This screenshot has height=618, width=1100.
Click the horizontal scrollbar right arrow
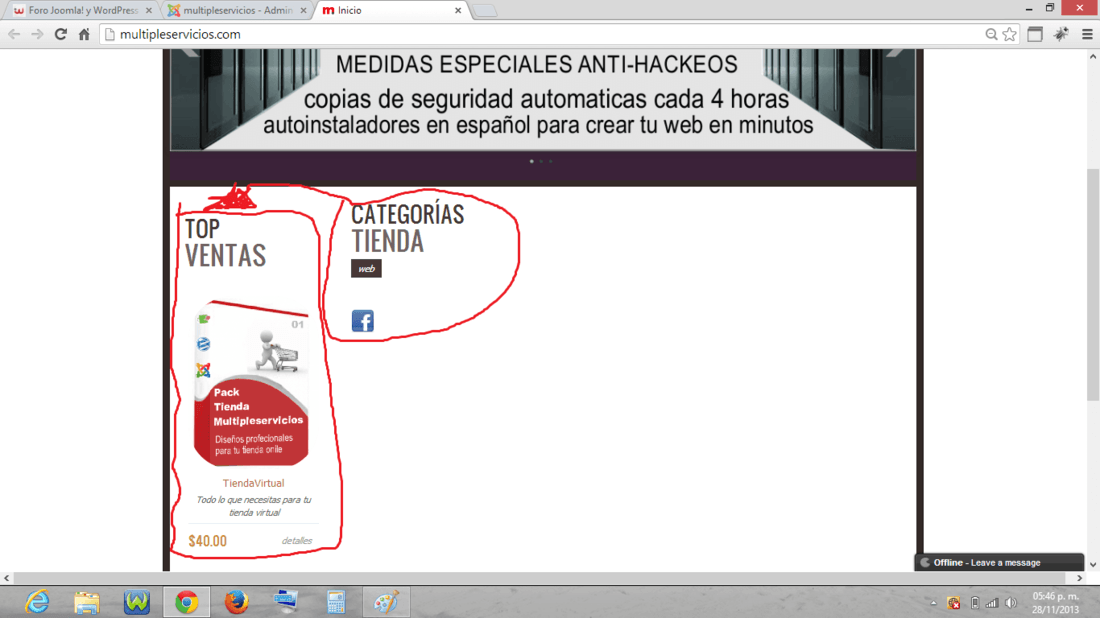coord(1080,578)
